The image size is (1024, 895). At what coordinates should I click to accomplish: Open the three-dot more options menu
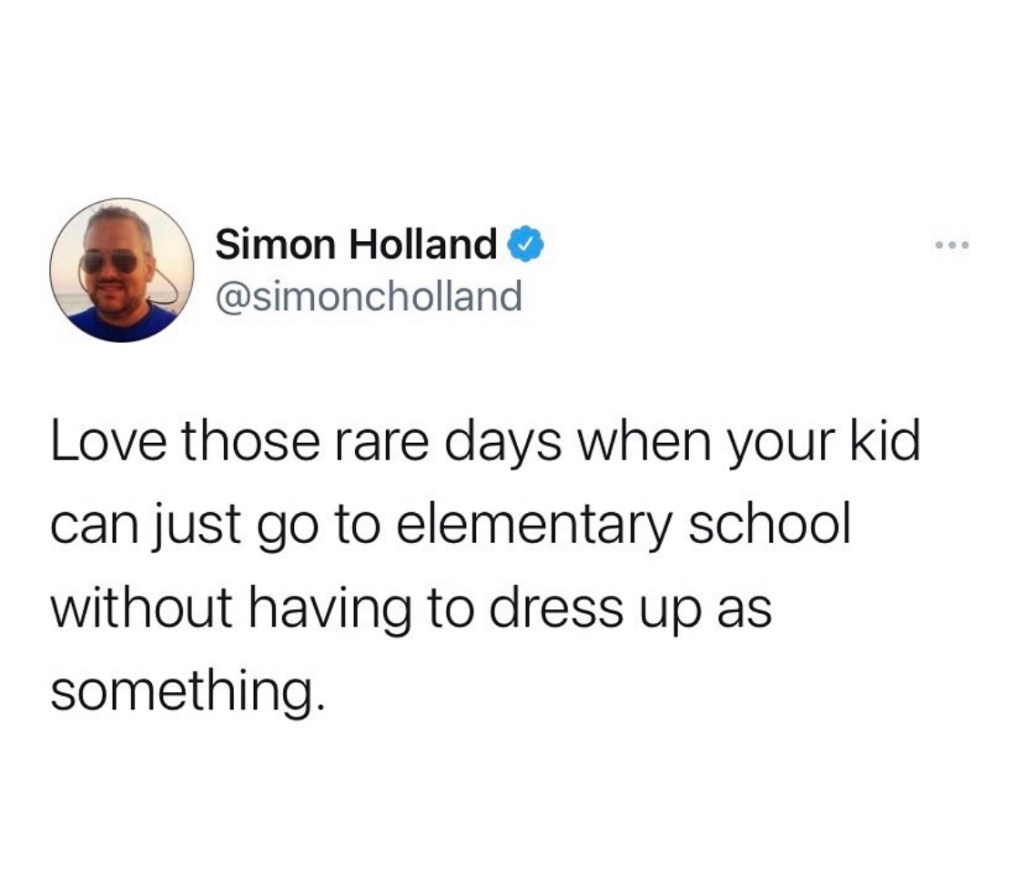952,246
